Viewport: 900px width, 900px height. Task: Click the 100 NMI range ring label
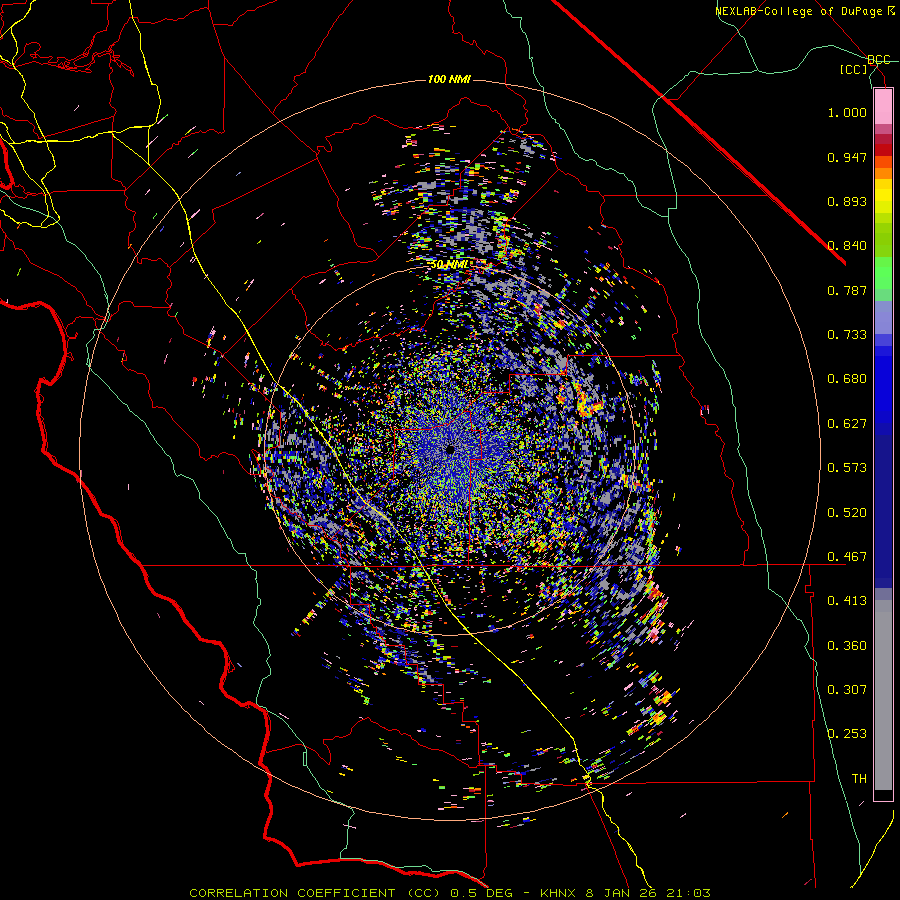point(449,79)
